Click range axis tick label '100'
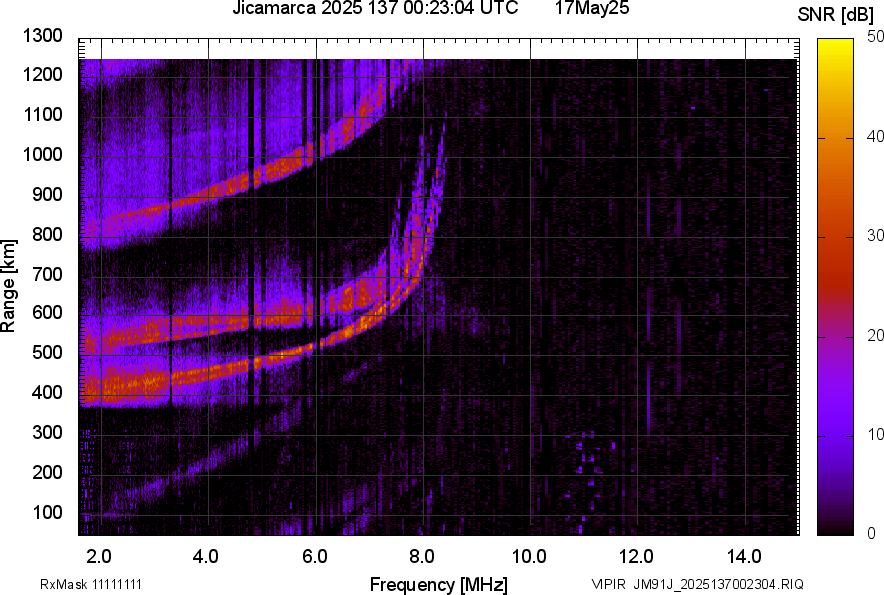The width and height of the screenshot is (884, 595). click(x=47, y=512)
